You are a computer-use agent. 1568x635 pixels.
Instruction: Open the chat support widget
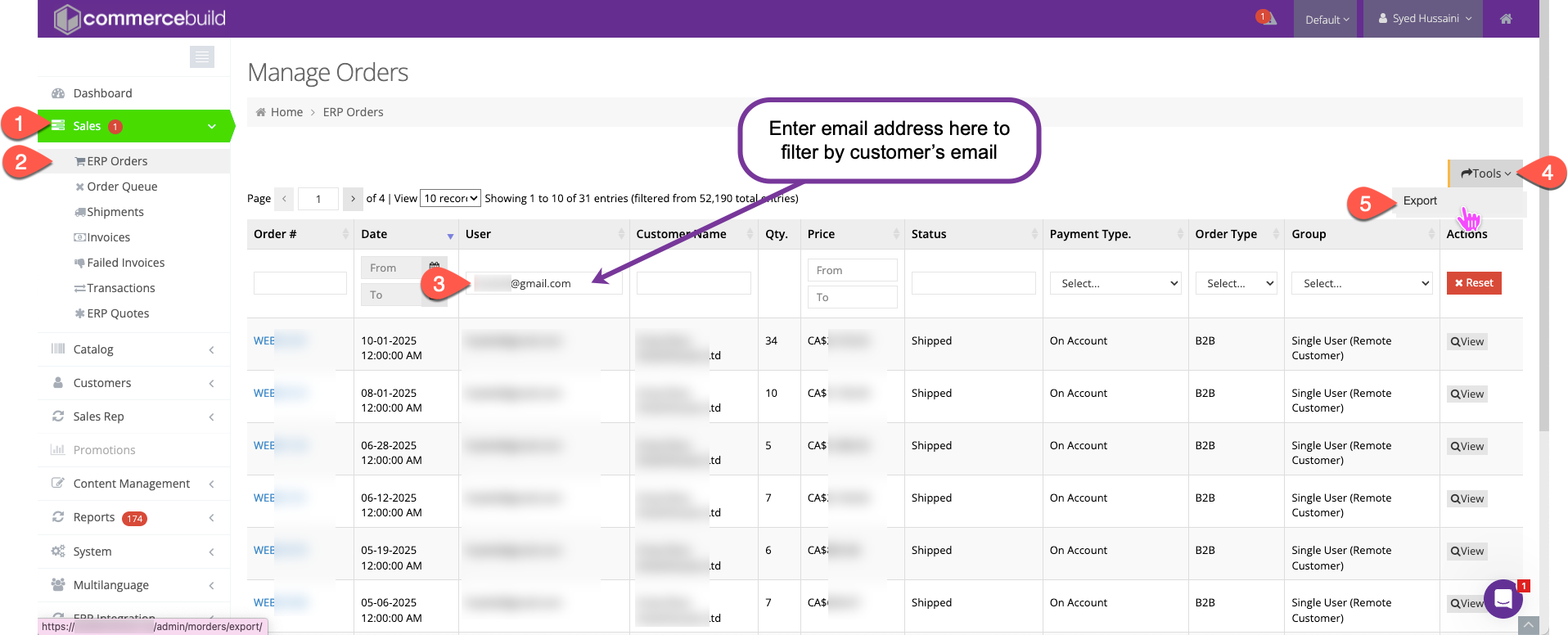pos(1503,599)
